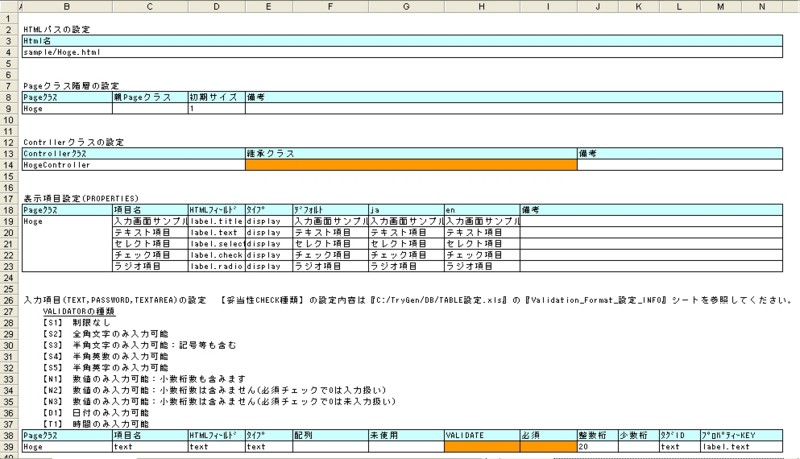Click the 少数桁 header cell
This screenshot has width=800, height=459.
pyautogui.click(x=639, y=436)
